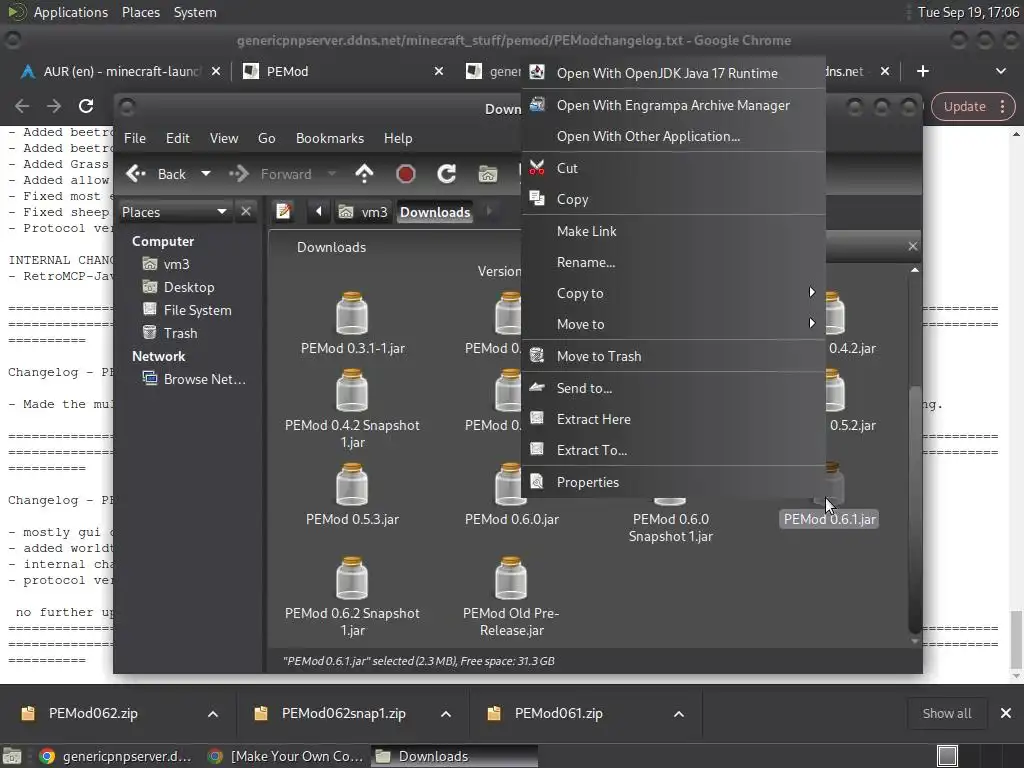The image size is (1024, 768).
Task: Click file manager vertical scrollbar
Action: click(x=915, y=509)
